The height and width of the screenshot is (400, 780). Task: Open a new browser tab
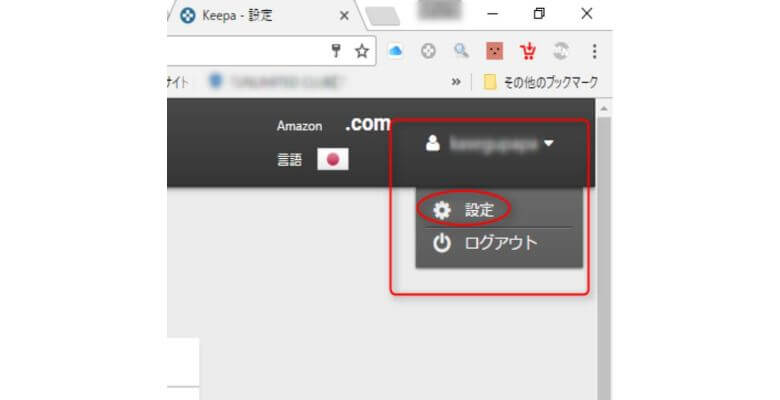383,16
